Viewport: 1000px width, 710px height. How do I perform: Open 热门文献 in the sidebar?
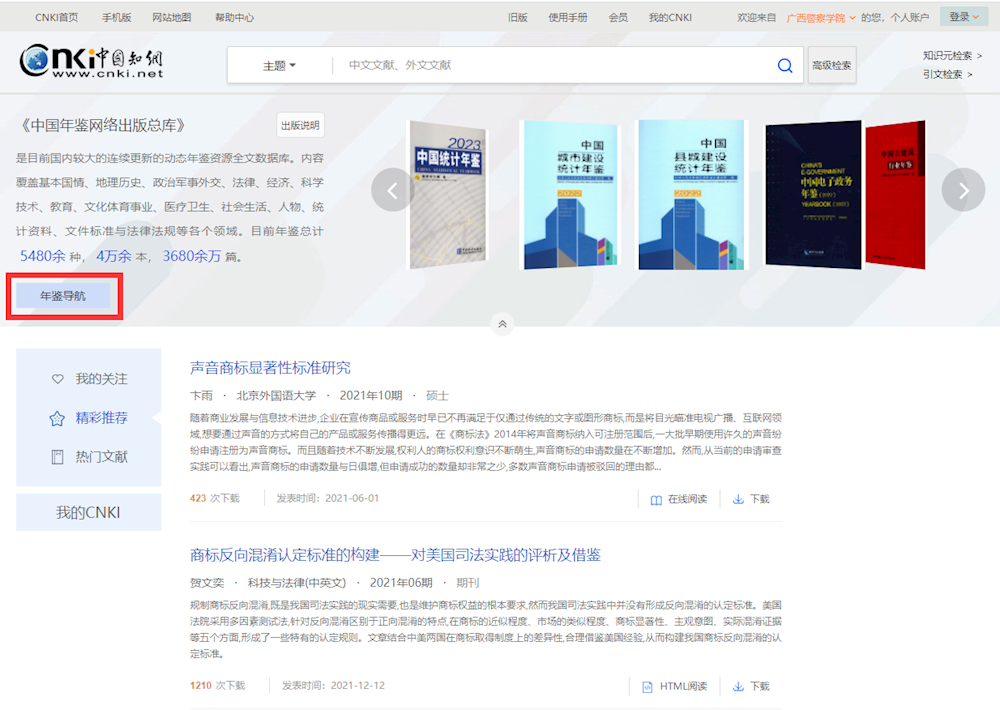[x=90, y=457]
